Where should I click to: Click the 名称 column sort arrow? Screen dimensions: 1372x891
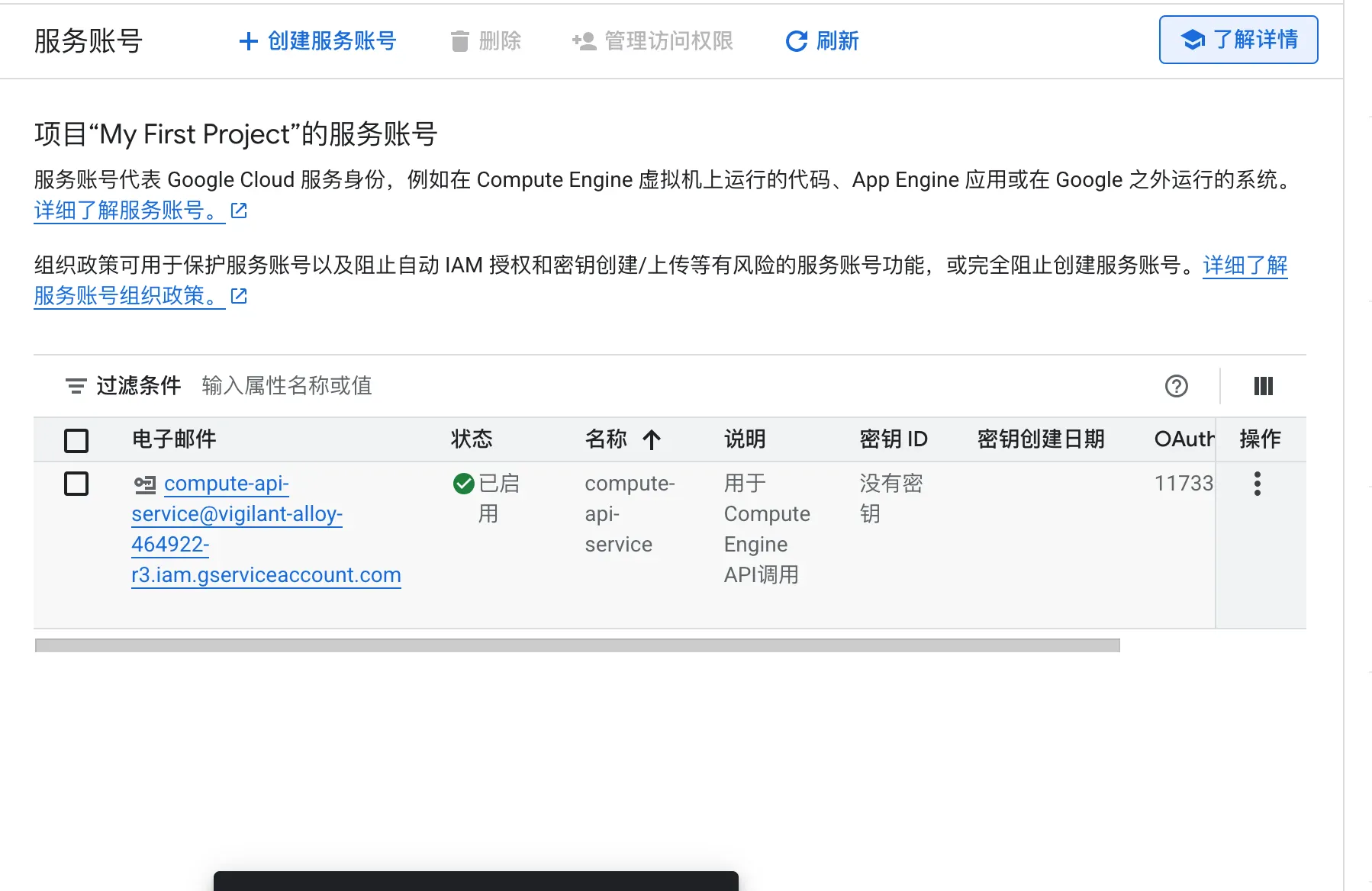[651, 439]
